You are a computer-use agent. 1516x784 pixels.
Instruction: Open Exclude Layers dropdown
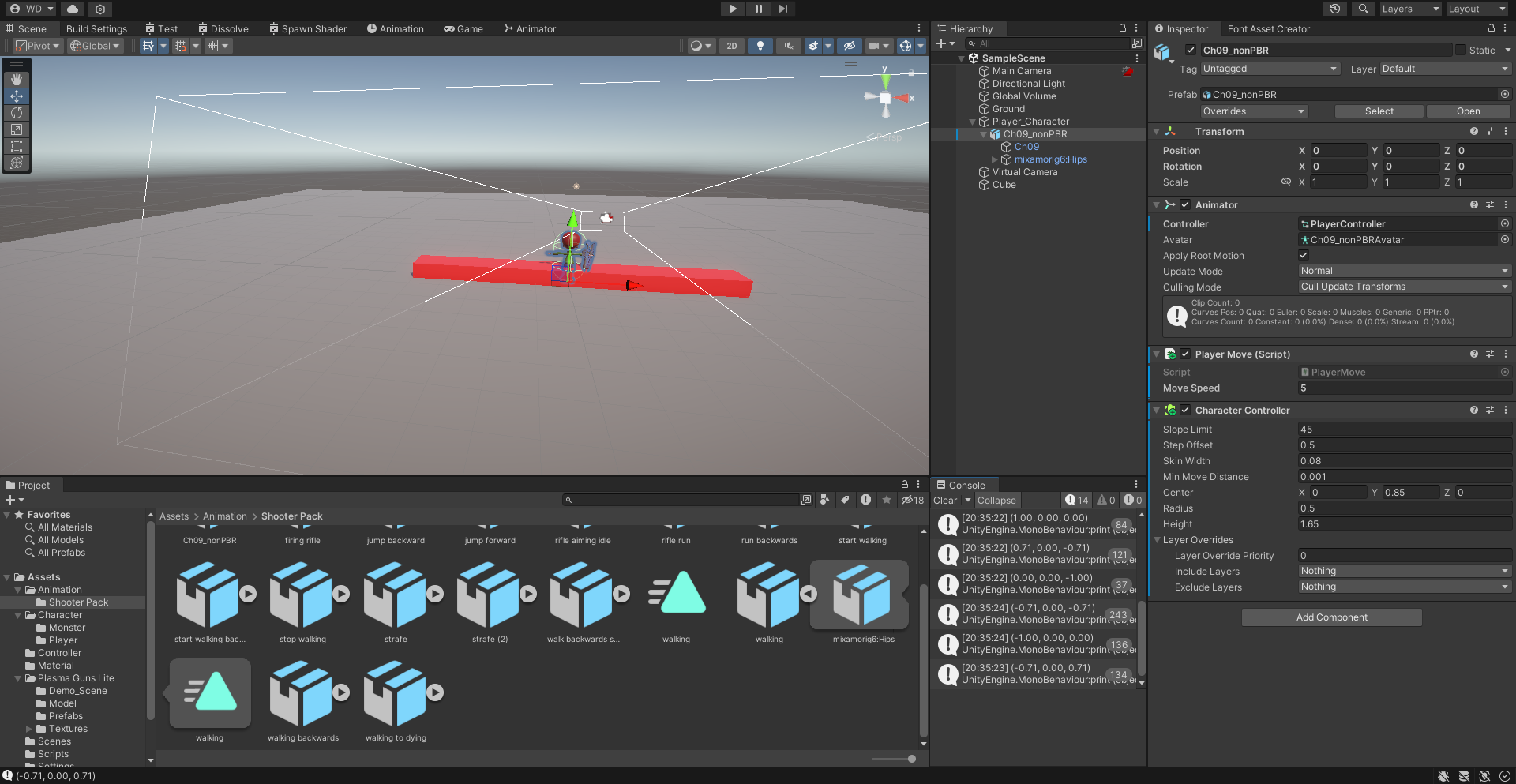[x=1405, y=587]
